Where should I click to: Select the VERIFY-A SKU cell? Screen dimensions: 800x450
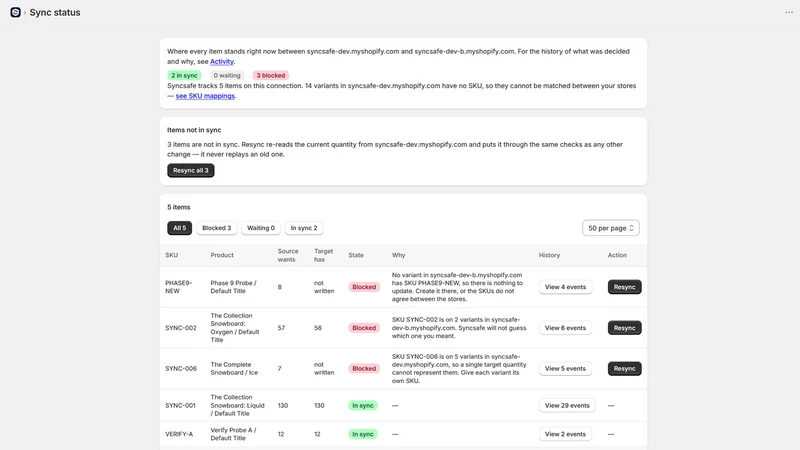point(179,434)
